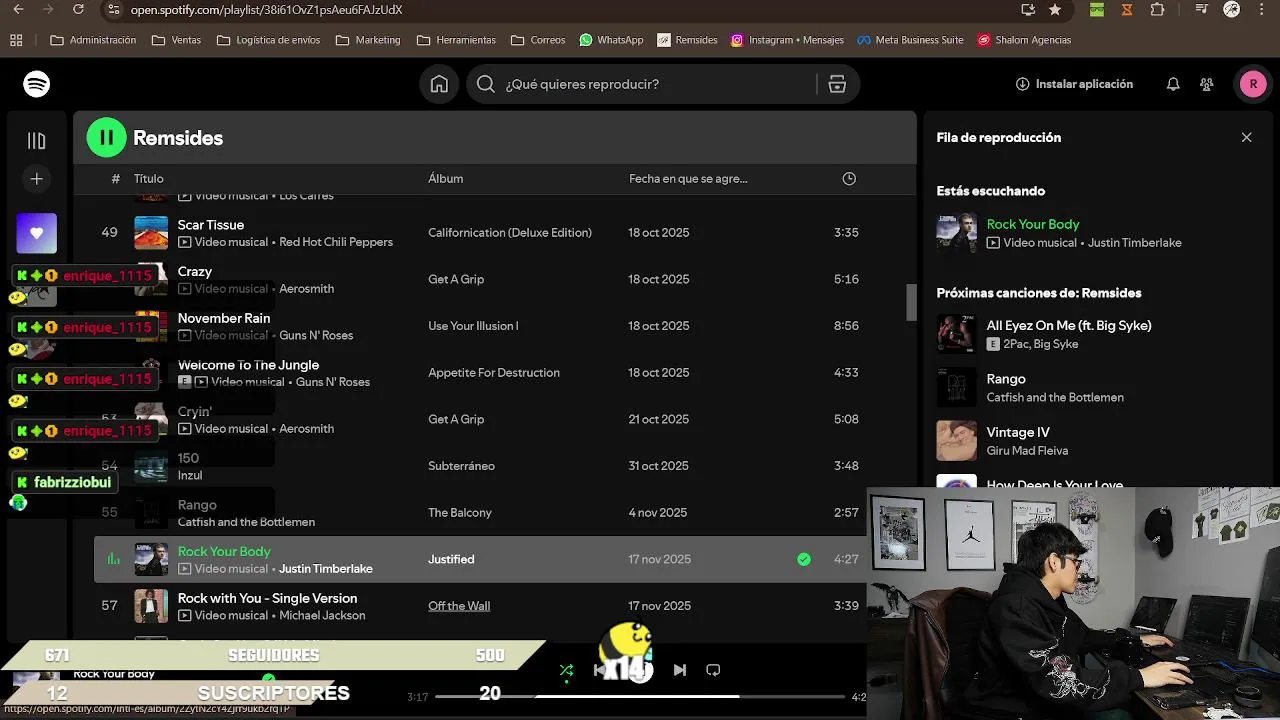Open Meta Business Suite bookmark
This screenshot has height=720, width=1280.
910,40
